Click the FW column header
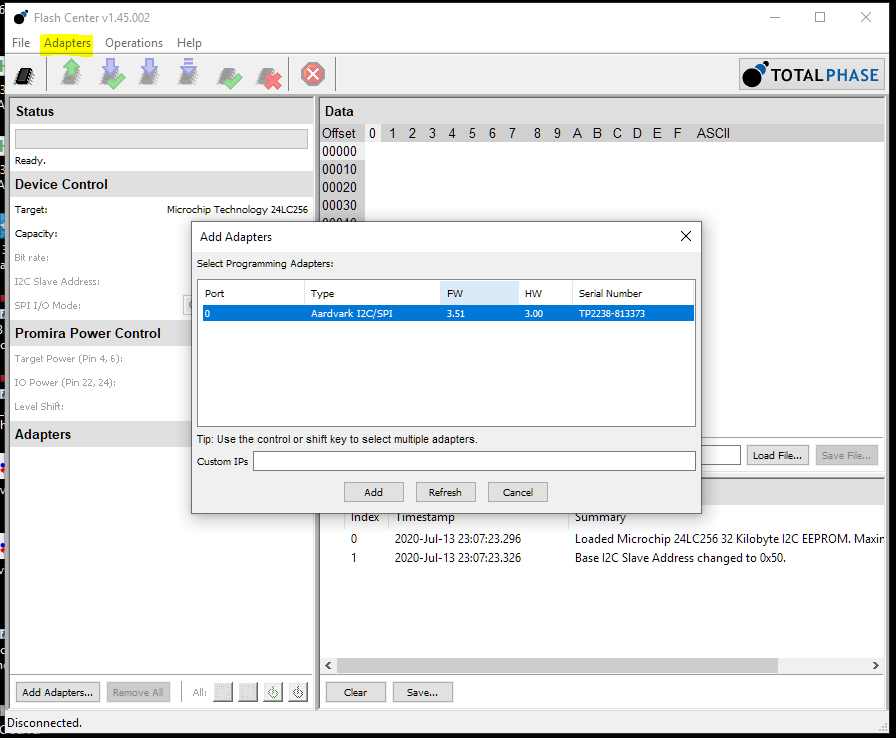This screenshot has height=738, width=896. coord(479,293)
